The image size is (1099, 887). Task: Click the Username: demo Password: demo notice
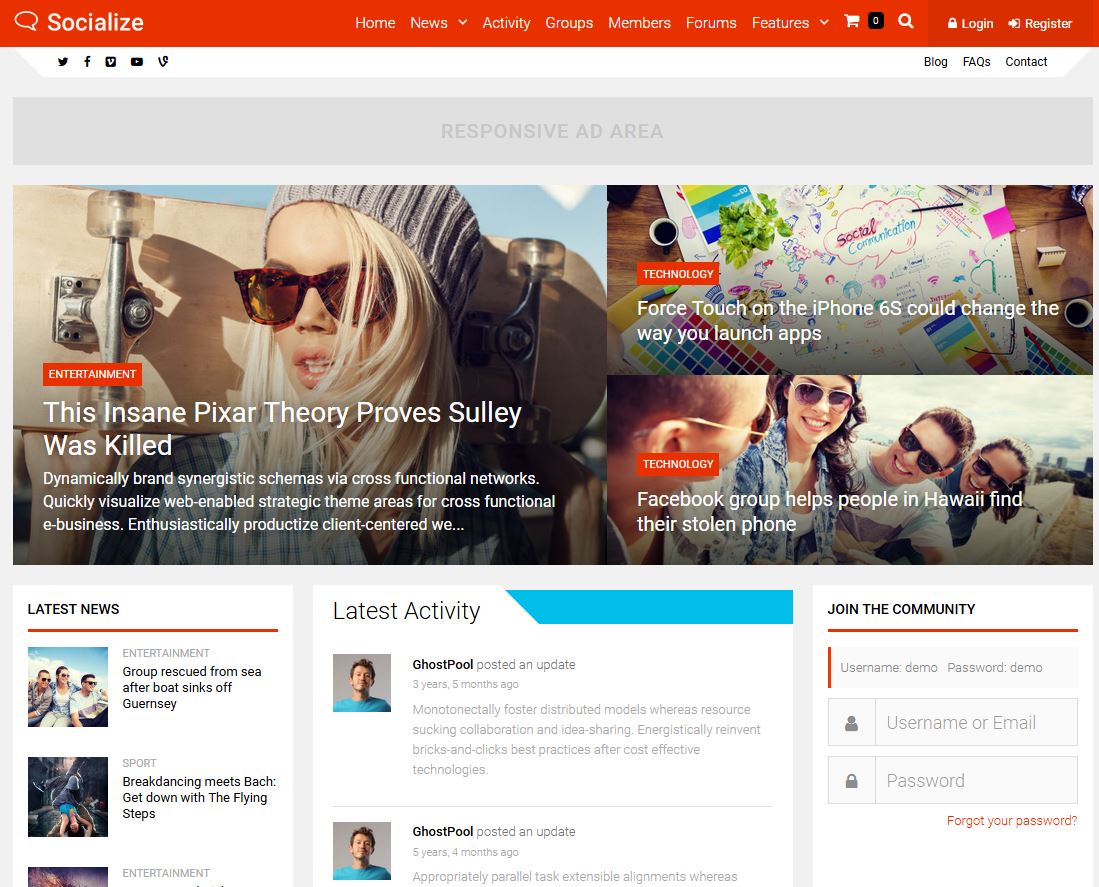click(x=953, y=668)
